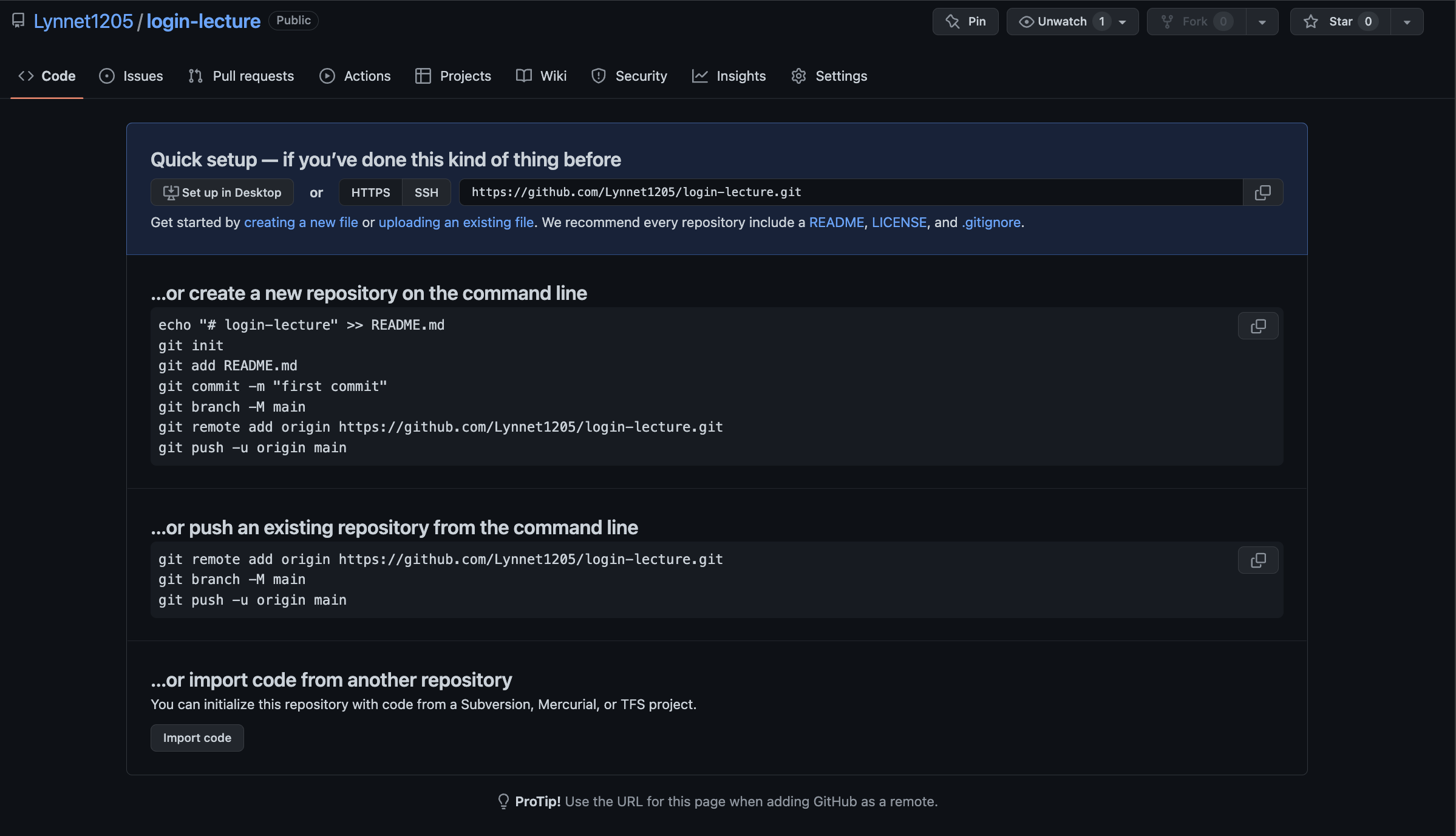
Task: Copy the push existing repository commands
Action: [x=1258, y=560]
